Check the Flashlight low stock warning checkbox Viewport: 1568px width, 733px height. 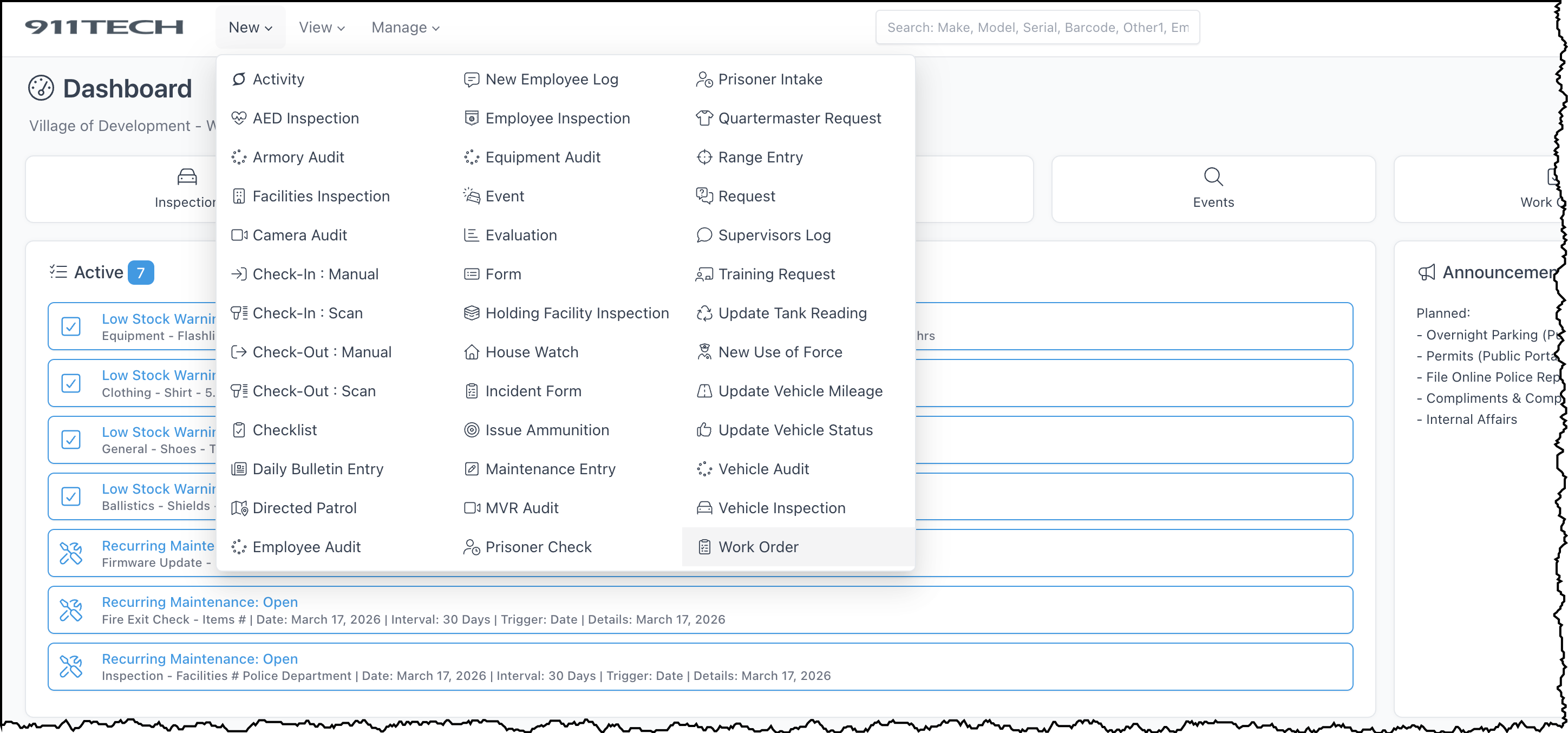click(x=71, y=326)
